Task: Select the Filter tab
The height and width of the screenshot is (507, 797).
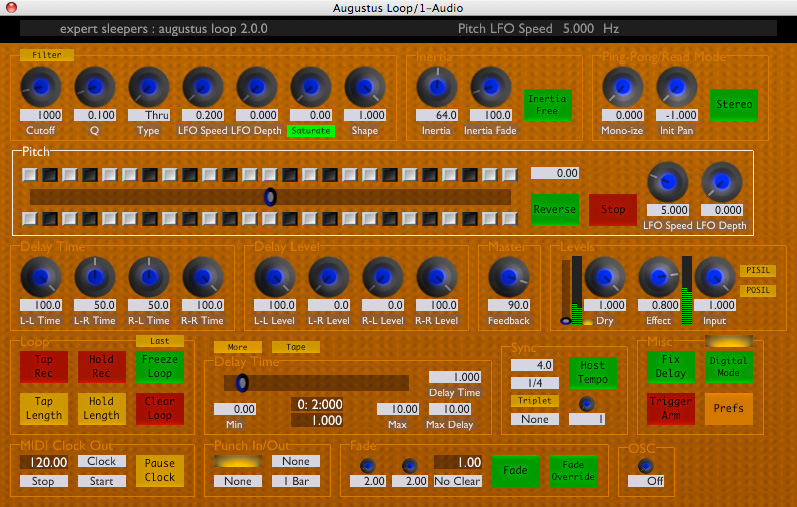Action: point(47,55)
